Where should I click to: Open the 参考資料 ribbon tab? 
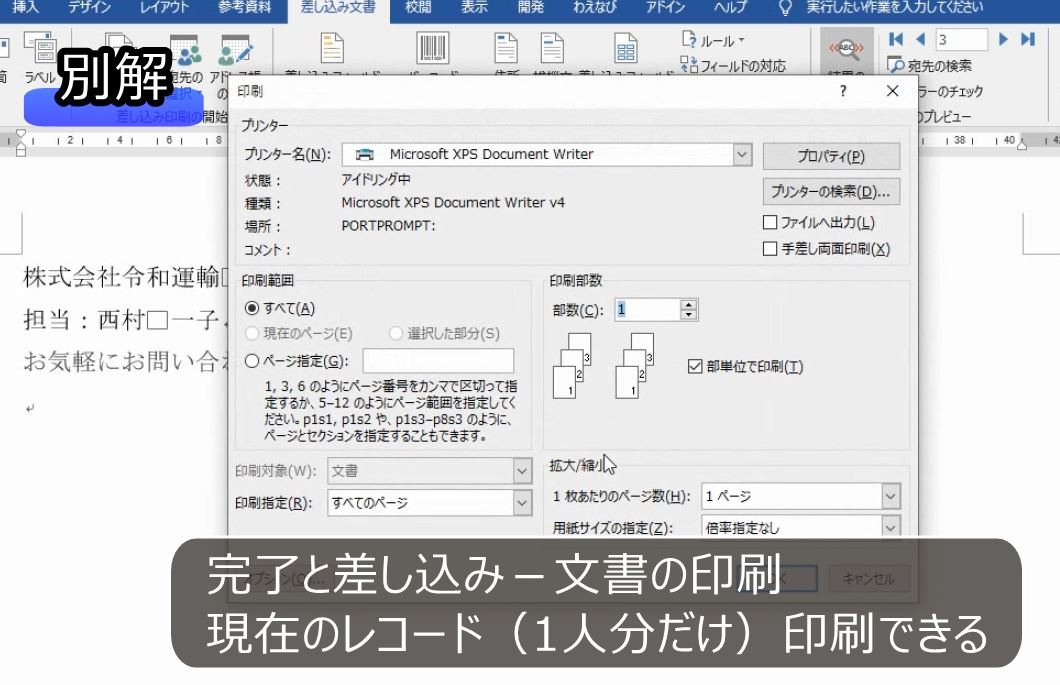pyautogui.click(x=244, y=7)
